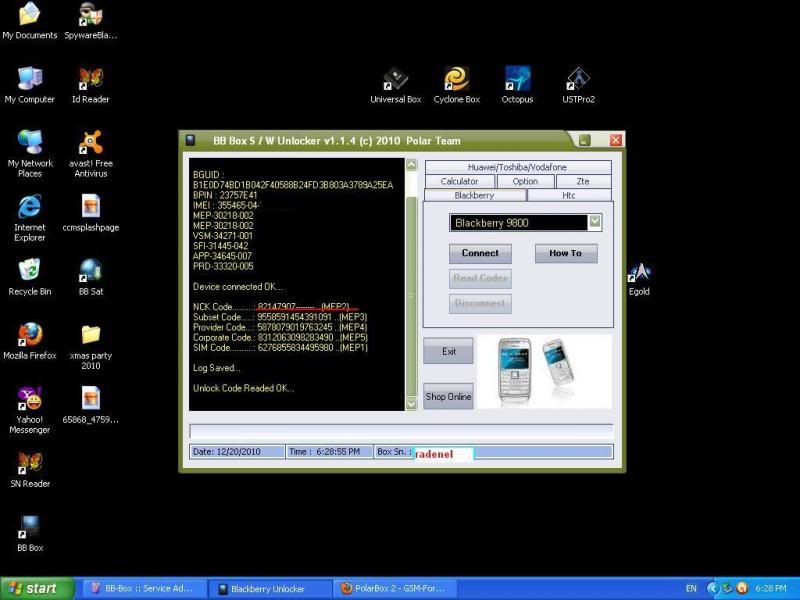Switch to PolarBox 2 - GSM-For... taskbar item
Screen dimensions: 800x600
394,588
